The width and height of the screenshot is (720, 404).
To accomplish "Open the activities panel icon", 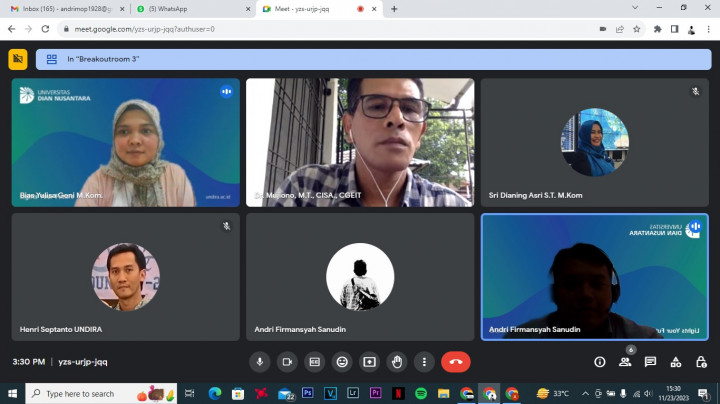I will [676, 361].
